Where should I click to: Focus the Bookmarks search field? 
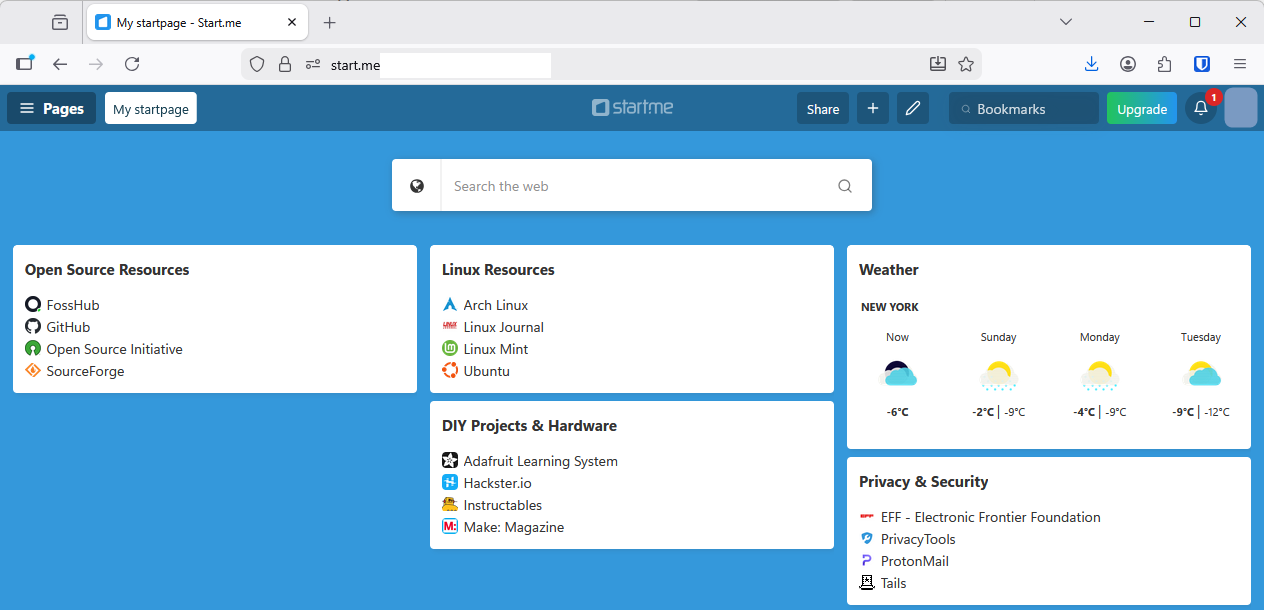(1024, 109)
